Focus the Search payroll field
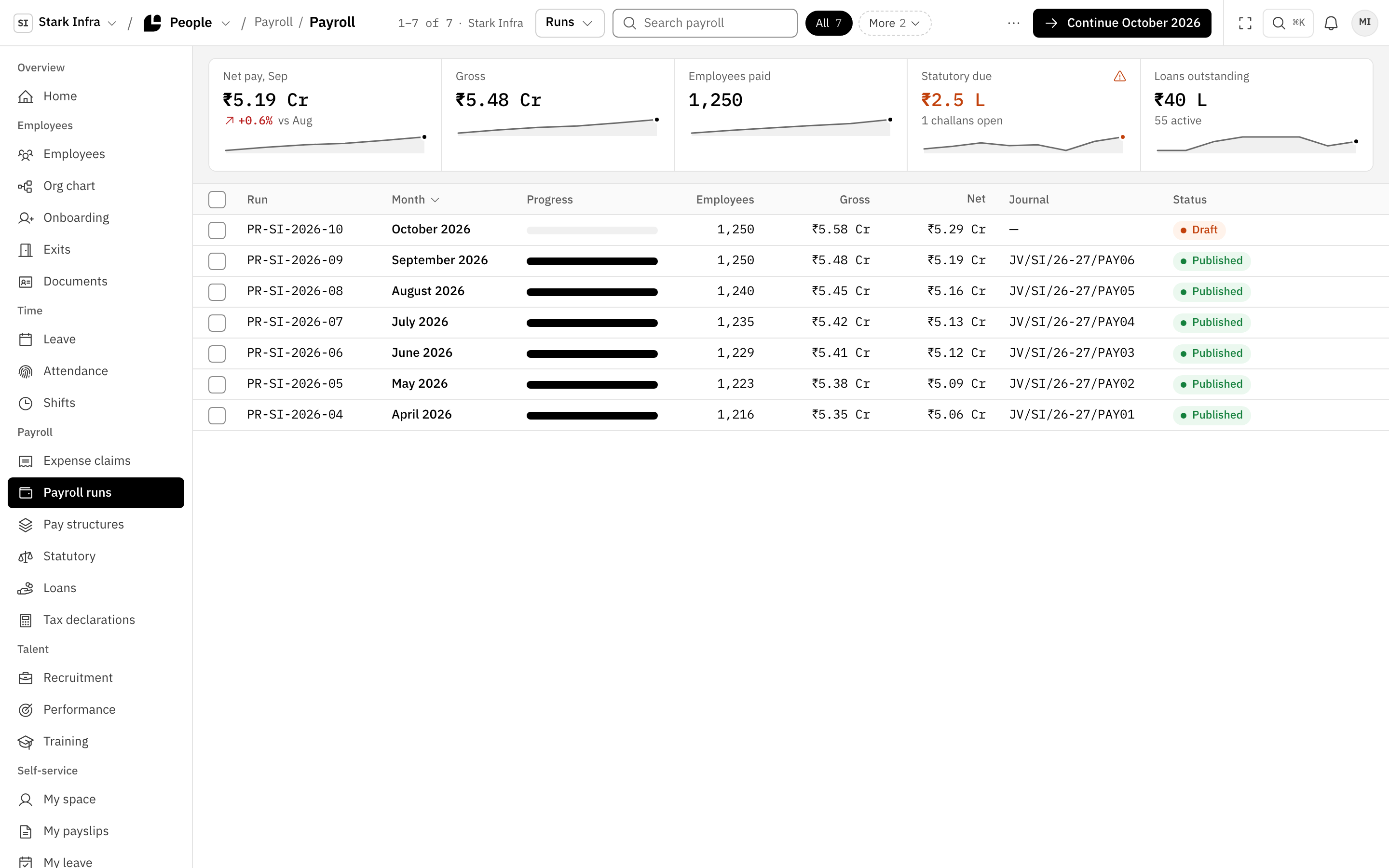The image size is (1389, 868). [705, 23]
